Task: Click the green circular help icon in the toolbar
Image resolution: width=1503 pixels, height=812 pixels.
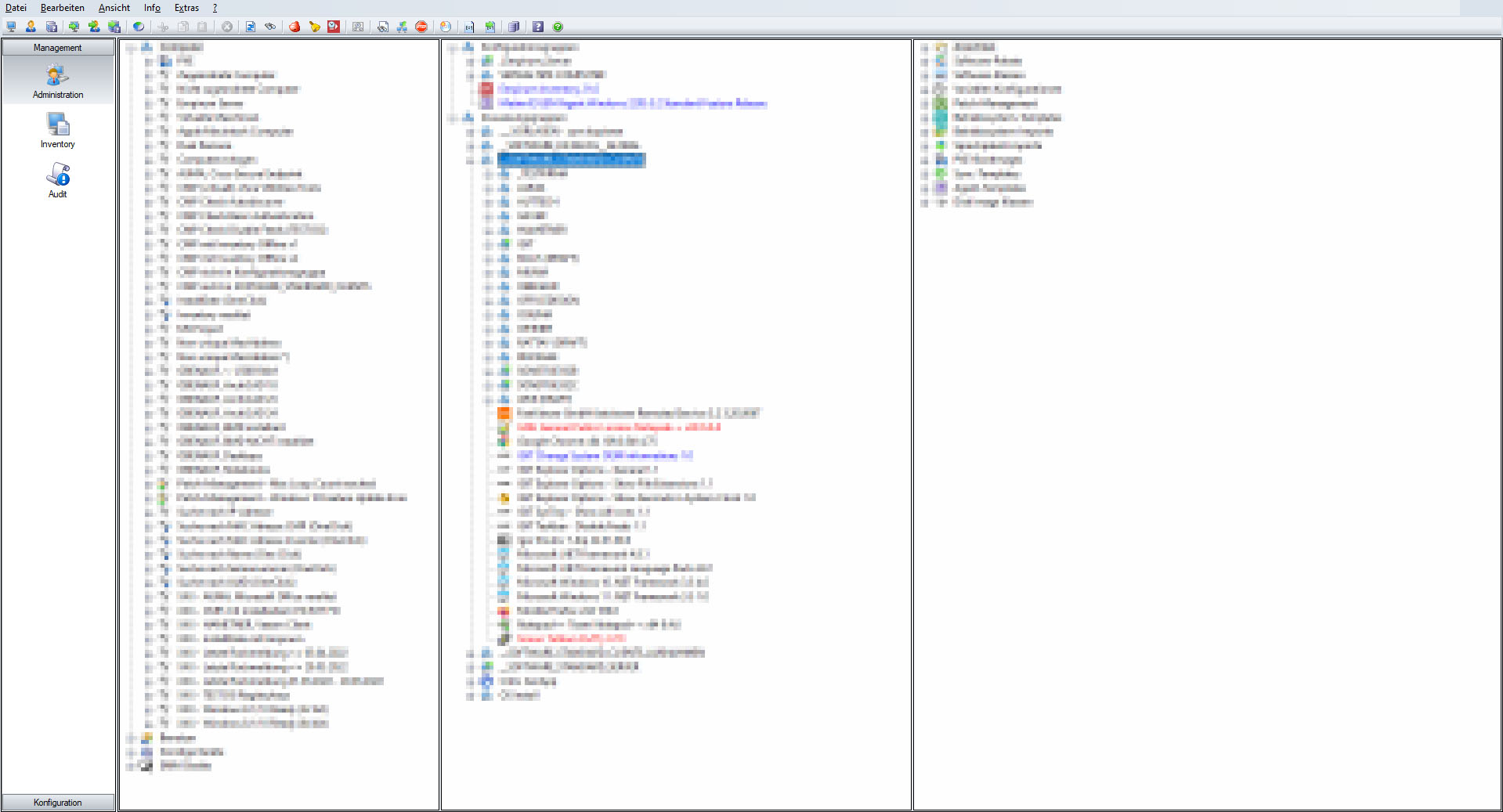Action: [558, 27]
